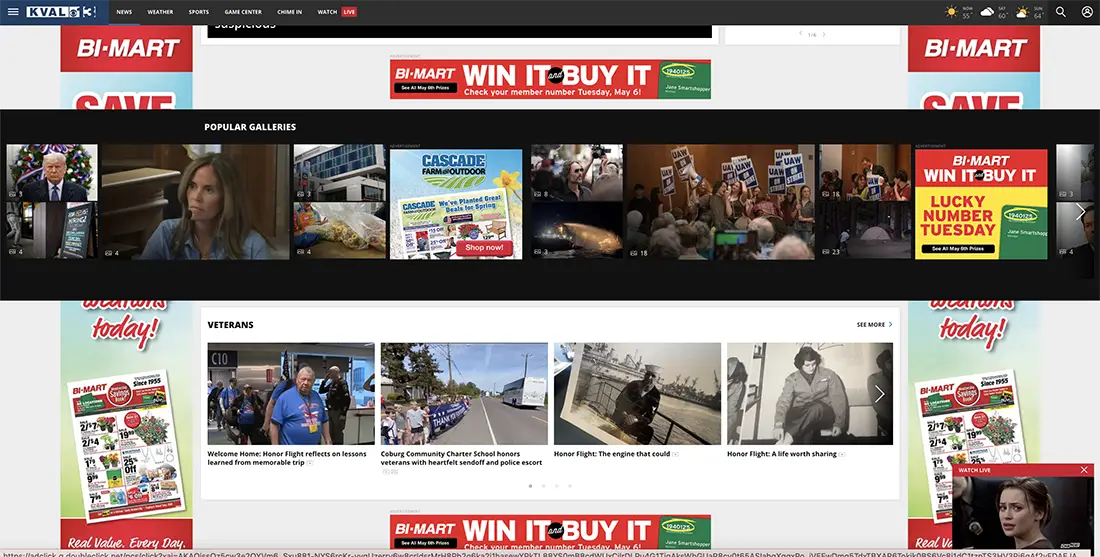Advance the Popular Galleries carousel to the right

(1081, 211)
